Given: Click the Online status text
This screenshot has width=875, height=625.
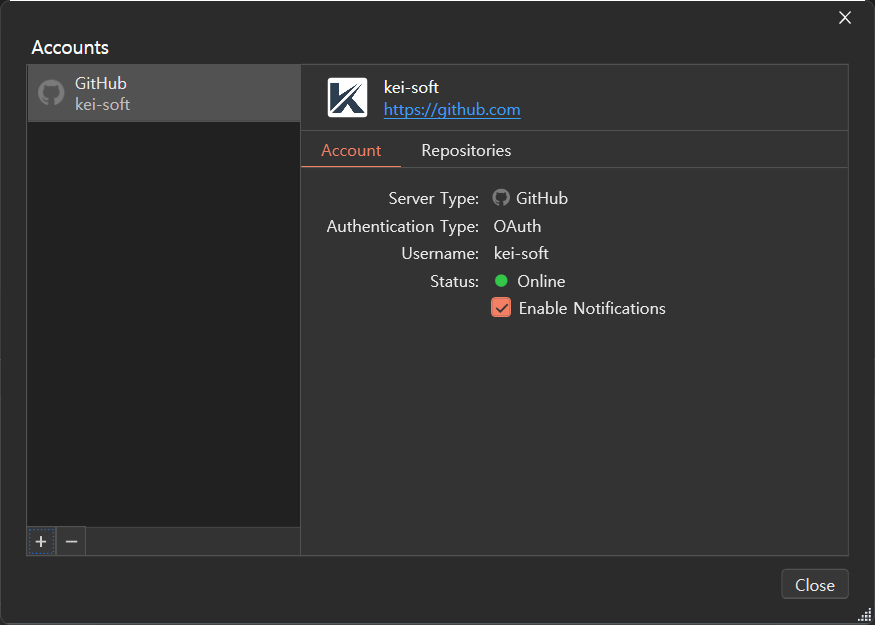Looking at the screenshot, I should click(x=541, y=281).
